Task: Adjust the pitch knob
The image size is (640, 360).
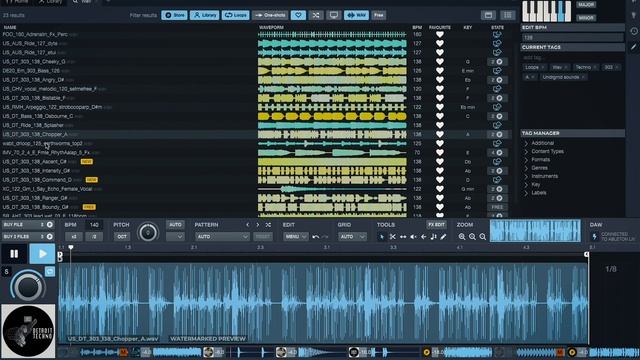Action: 148,232
